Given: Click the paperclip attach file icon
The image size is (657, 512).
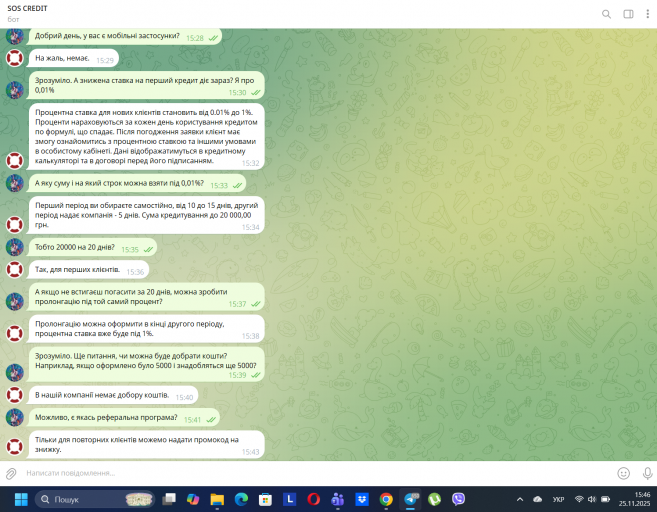Looking at the screenshot, I should point(11,473).
